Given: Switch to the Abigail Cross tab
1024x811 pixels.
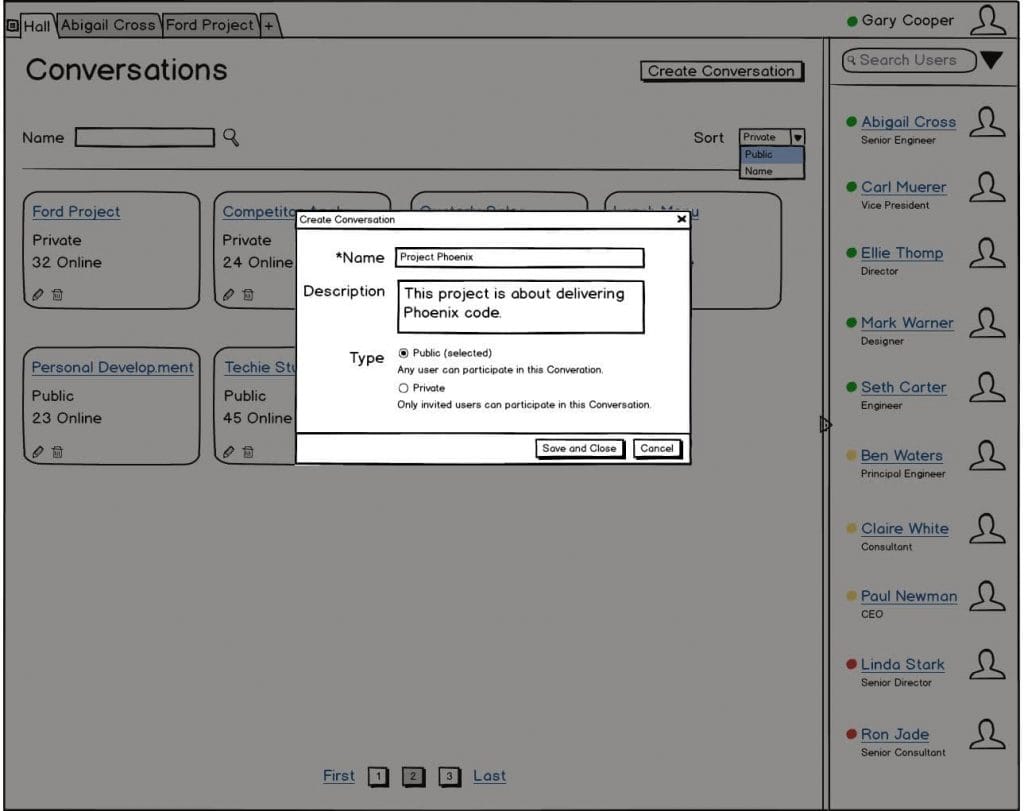Looking at the screenshot, I should click(108, 25).
